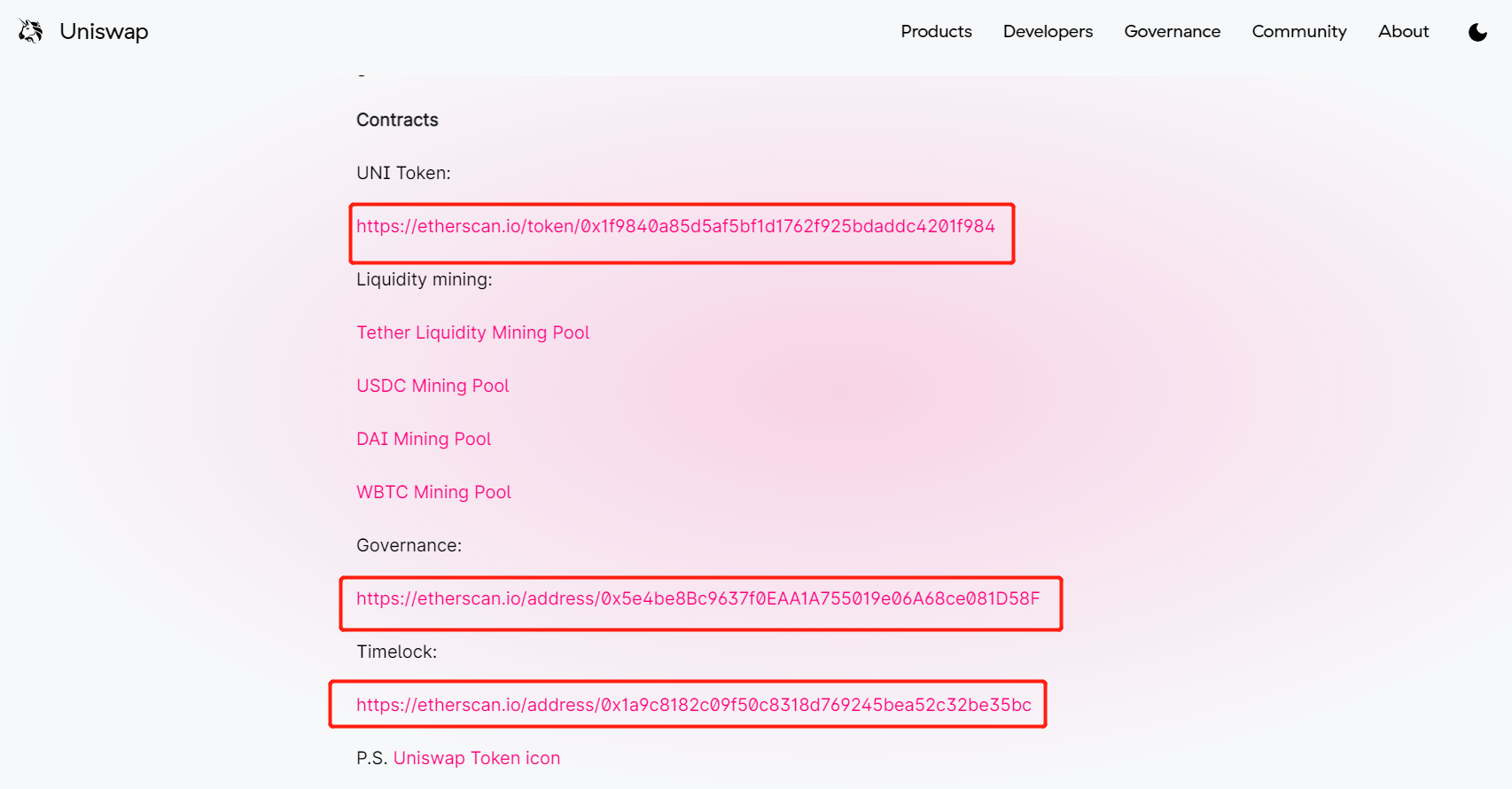
Task: Open the Governance menu
Action: pos(1172,31)
